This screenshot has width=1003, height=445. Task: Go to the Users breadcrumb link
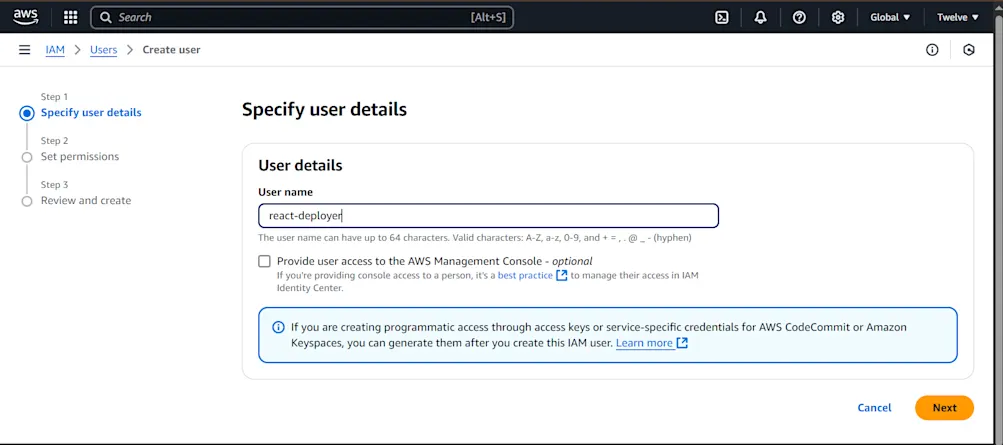pyautogui.click(x=104, y=50)
